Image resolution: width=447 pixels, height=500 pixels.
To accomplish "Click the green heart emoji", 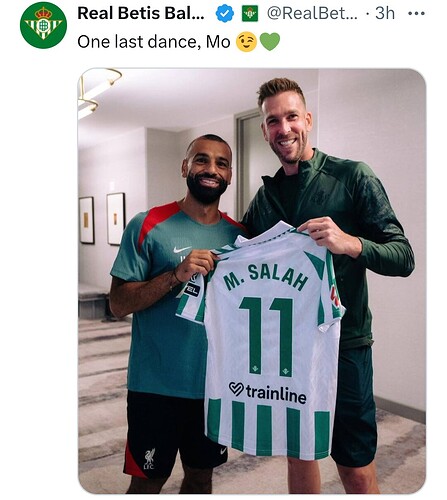I will [270, 42].
